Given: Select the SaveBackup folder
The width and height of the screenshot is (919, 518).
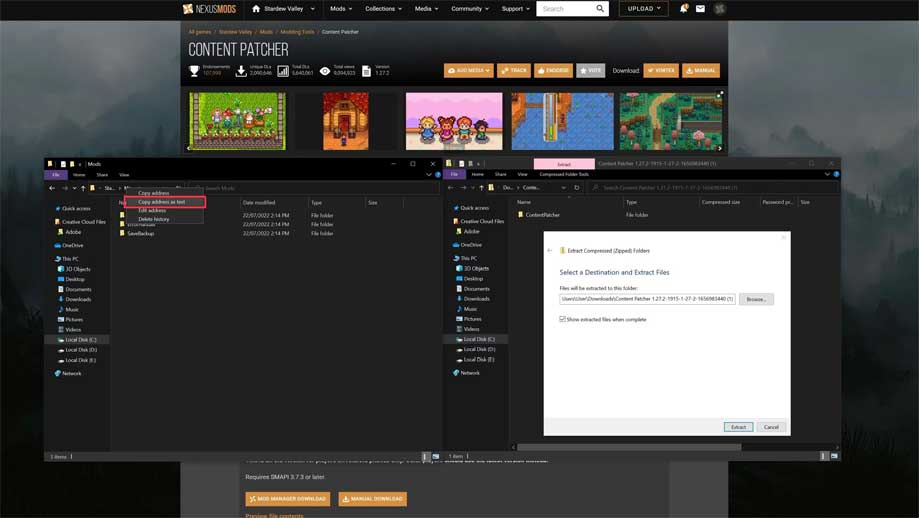Looking at the screenshot, I should tap(141, 233).
